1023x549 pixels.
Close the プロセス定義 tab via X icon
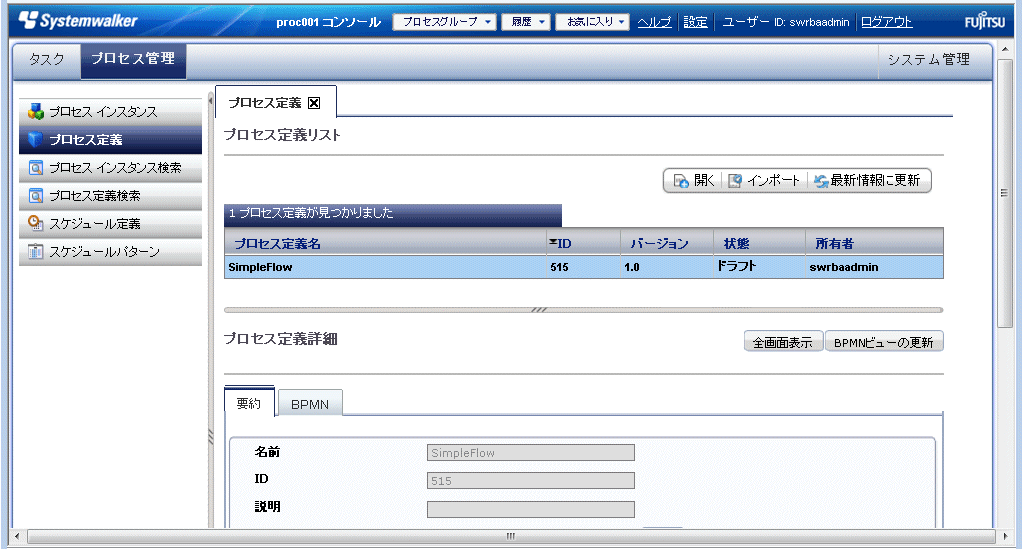click(314, 103)
